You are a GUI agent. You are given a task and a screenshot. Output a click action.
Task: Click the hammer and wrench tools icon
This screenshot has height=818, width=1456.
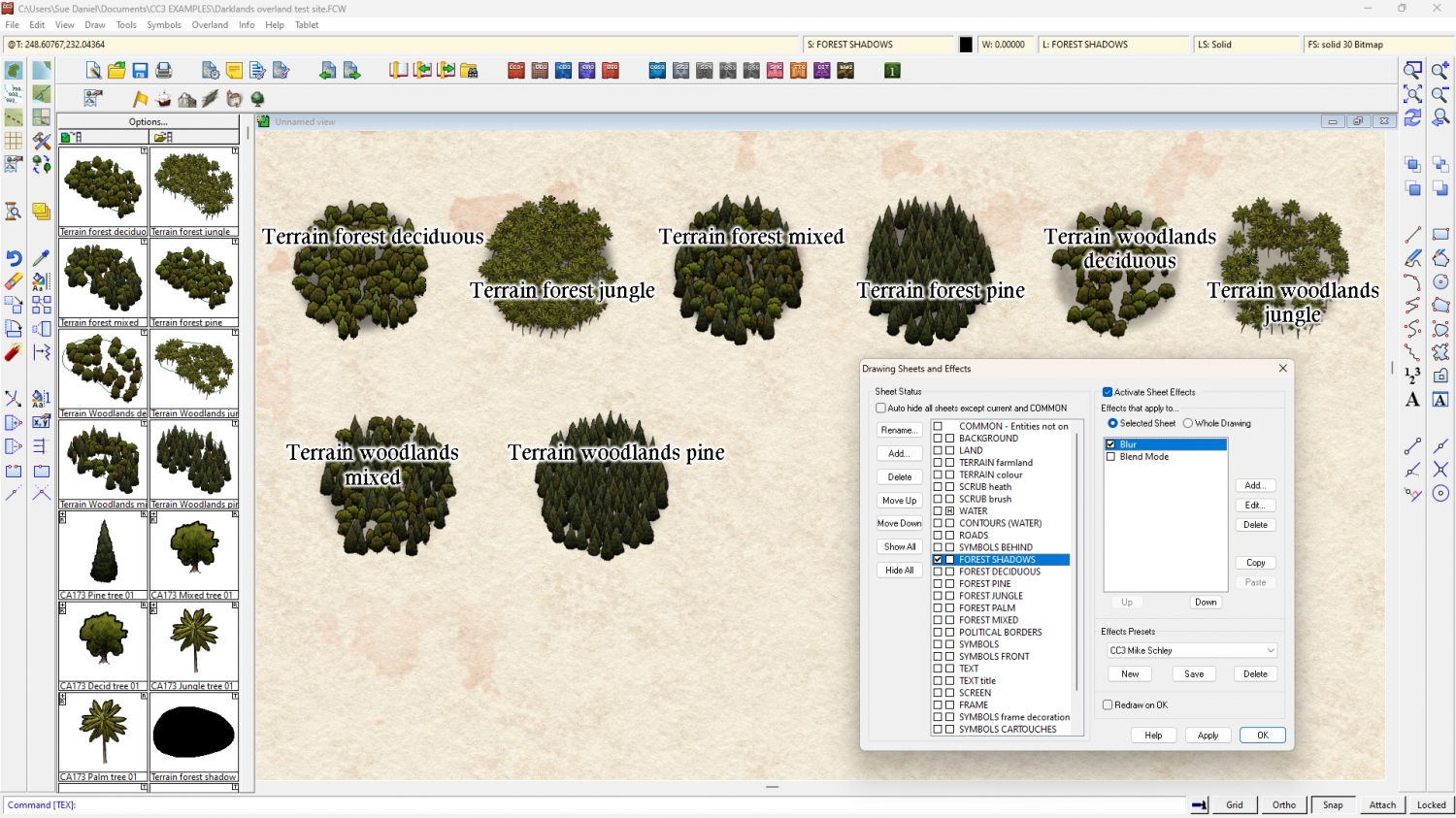pyautogui.click(x=41, y=141)
